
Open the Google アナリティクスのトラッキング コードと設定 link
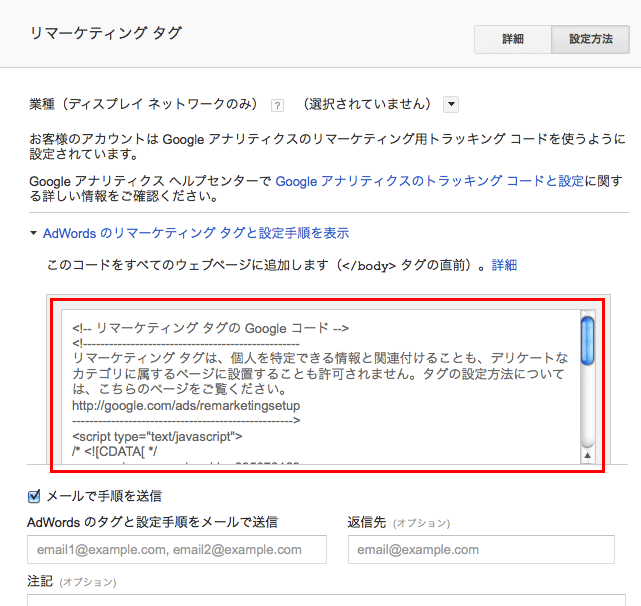[x=430, y=181]
